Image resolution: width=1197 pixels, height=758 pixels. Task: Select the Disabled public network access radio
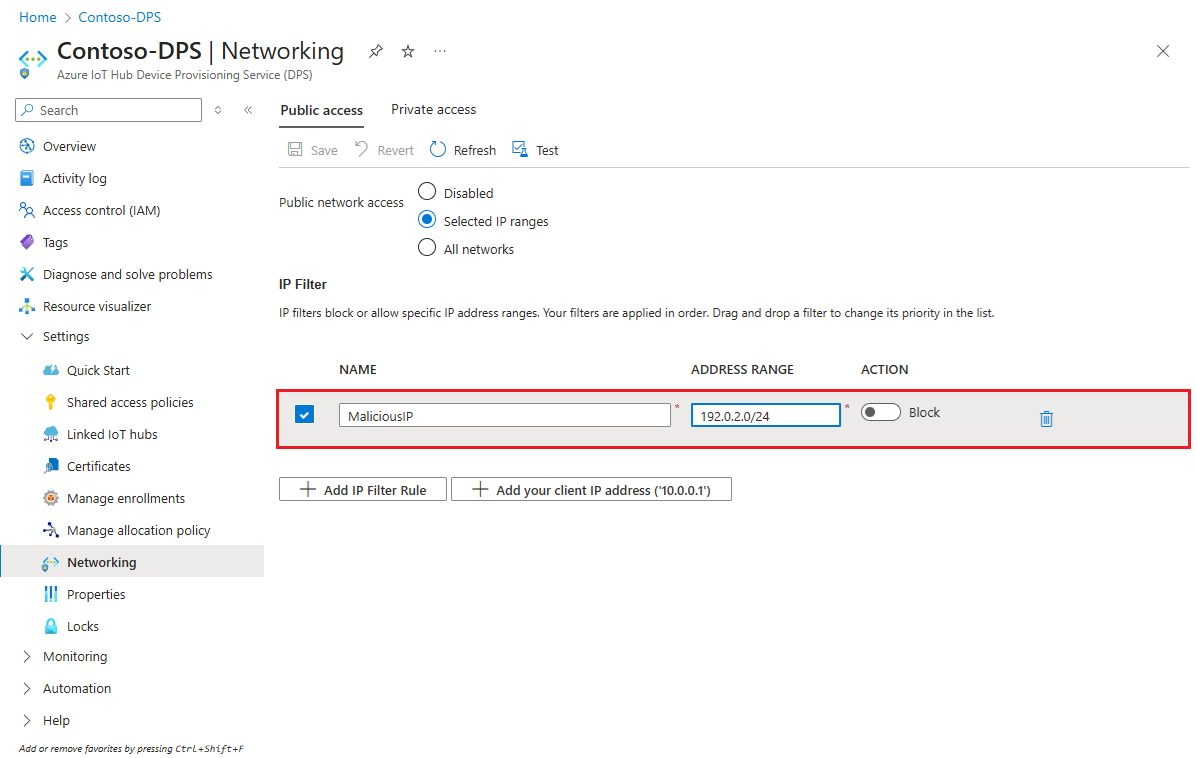[427, 192]
